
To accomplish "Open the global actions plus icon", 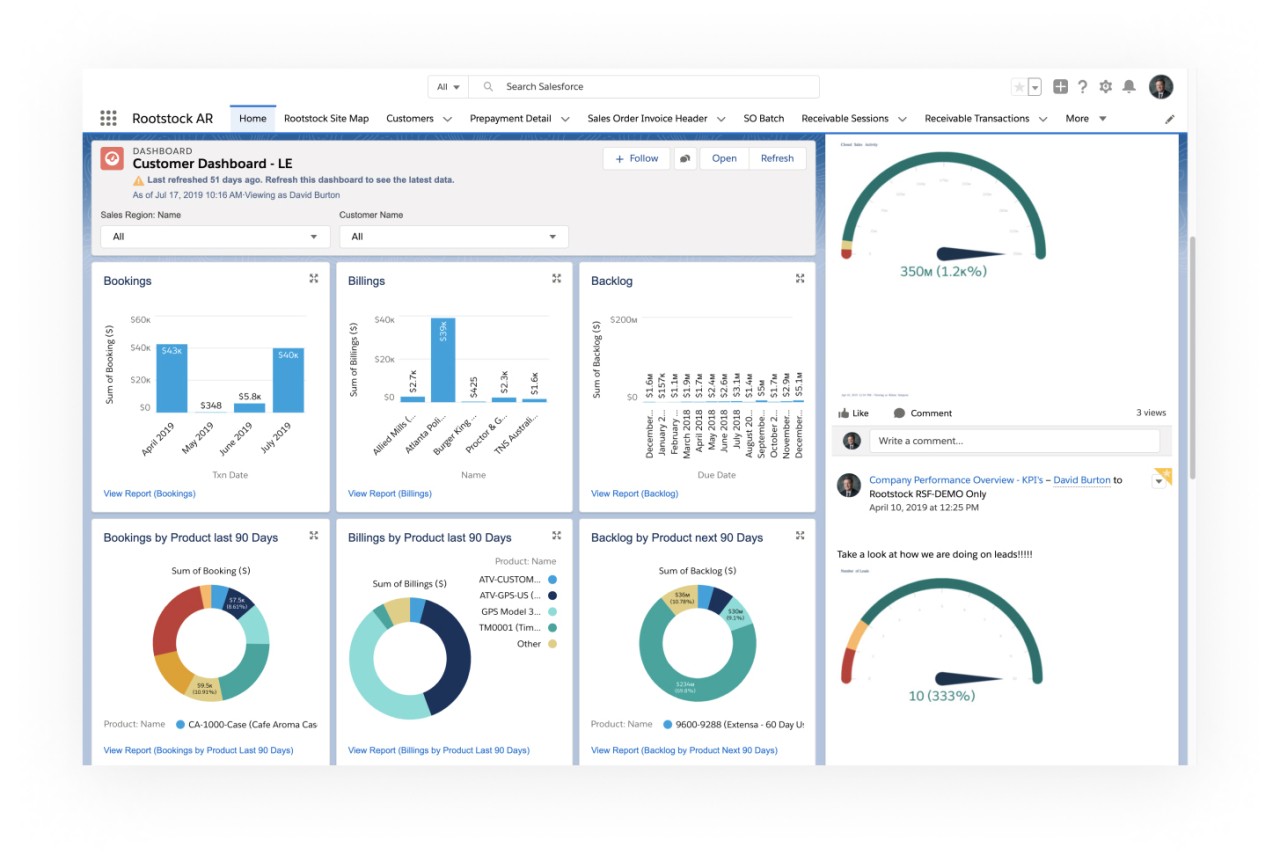I will pyautogui.click(x=1060, y=87).
